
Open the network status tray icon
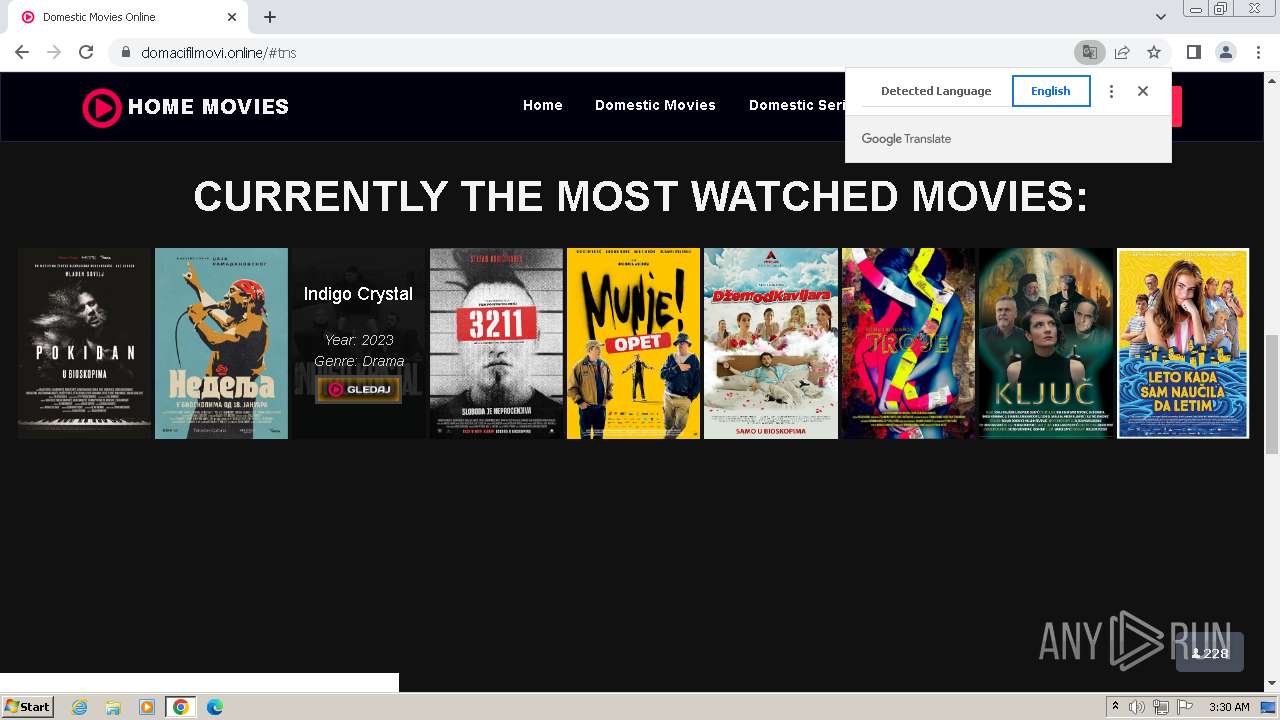point(1161,707)
